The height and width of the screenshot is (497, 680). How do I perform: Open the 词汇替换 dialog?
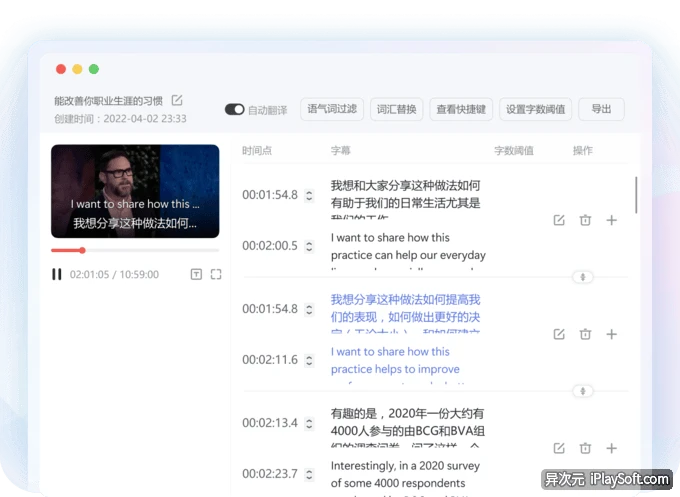396,109
